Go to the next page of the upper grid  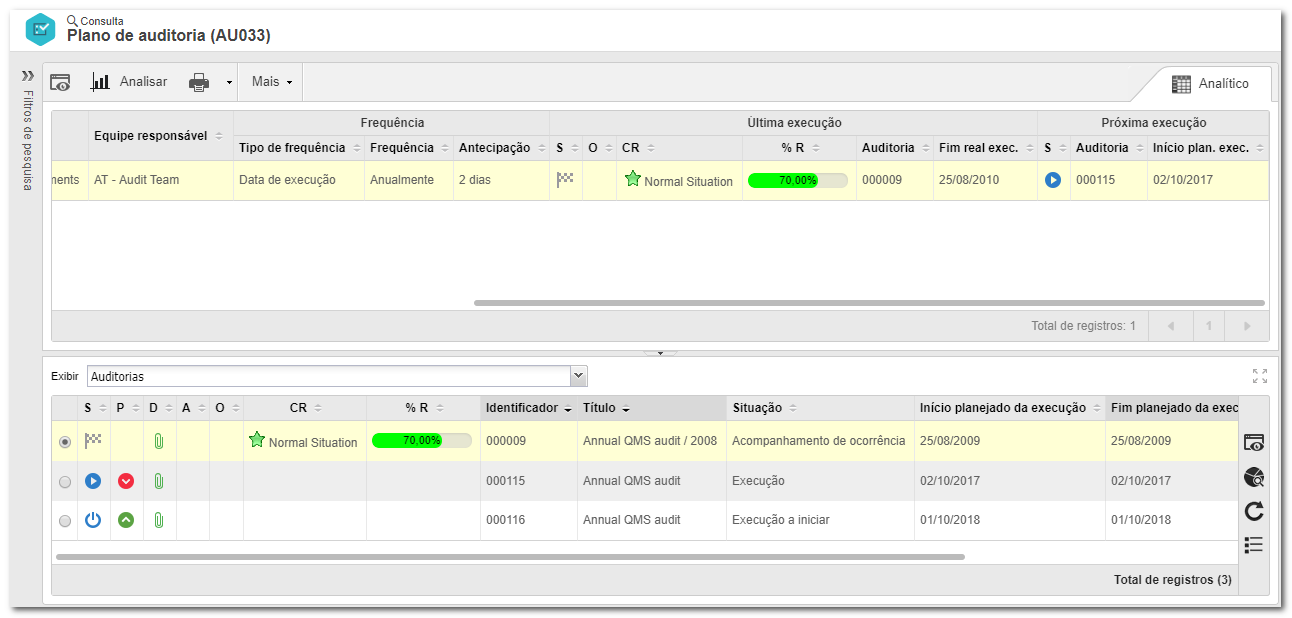pos(1247,326)
